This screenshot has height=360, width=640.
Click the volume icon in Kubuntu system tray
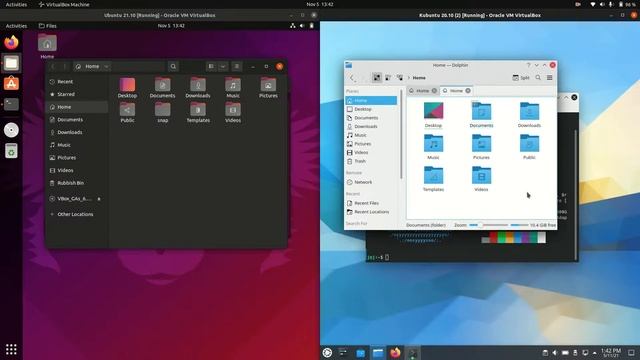[x=555, y=353]
